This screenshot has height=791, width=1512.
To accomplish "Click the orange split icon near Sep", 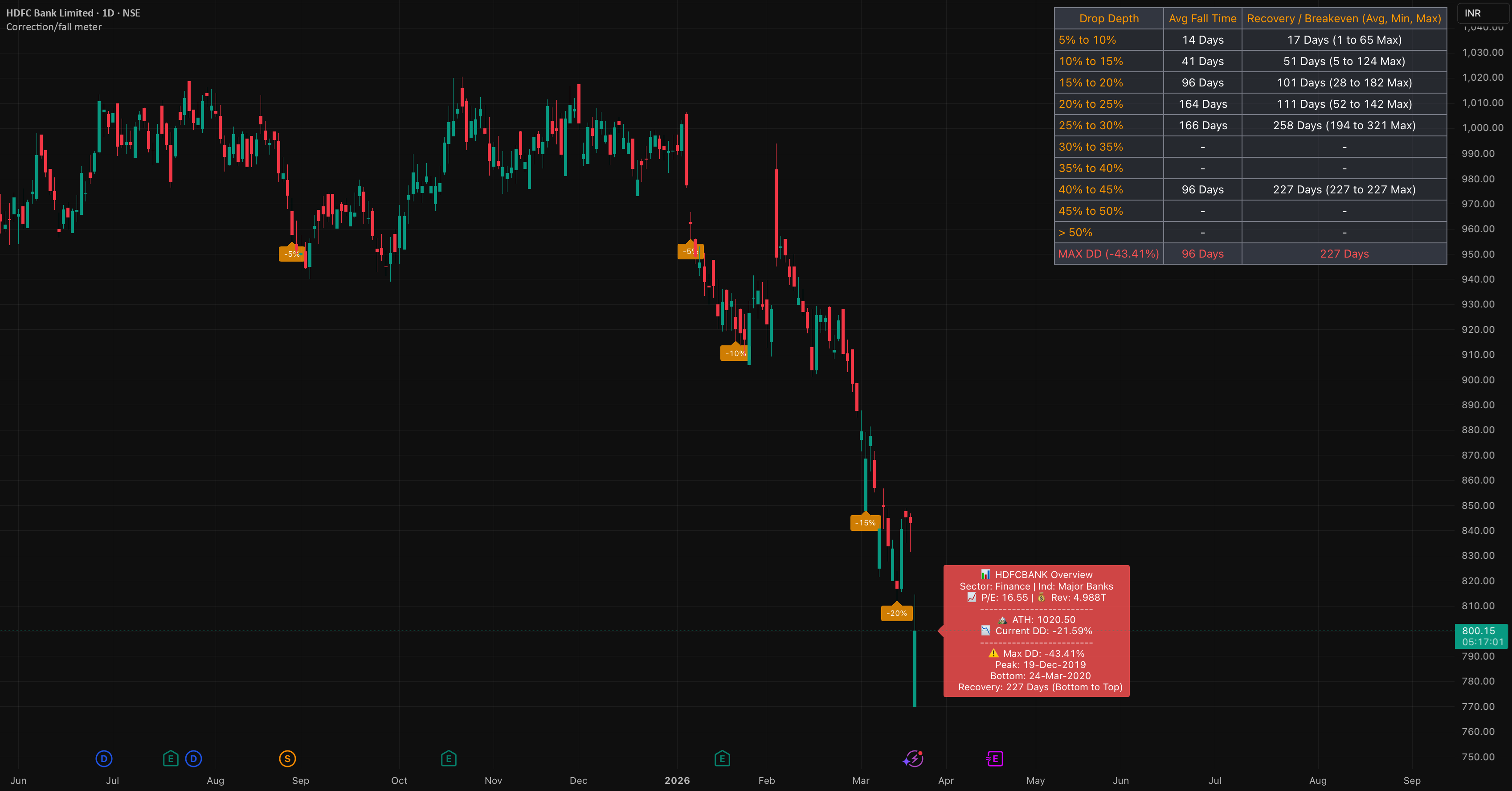I will click(x=288, y=759).
